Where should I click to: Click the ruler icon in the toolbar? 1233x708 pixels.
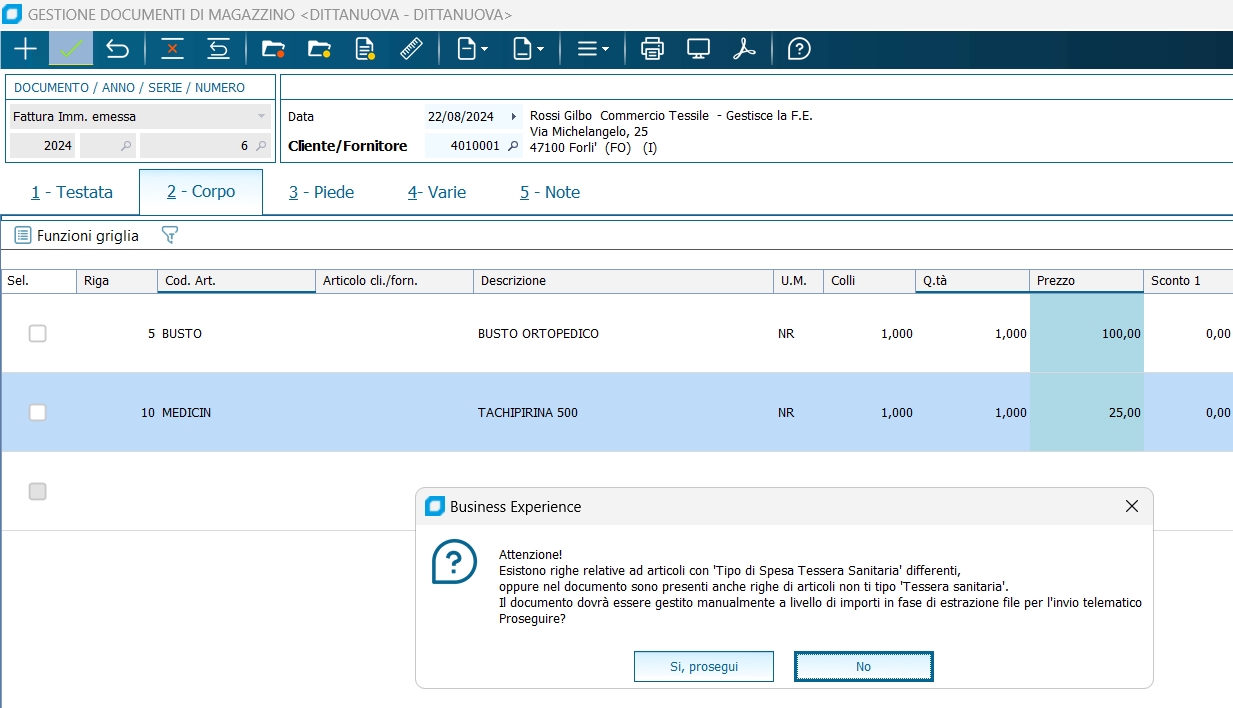tap(411, 49)
